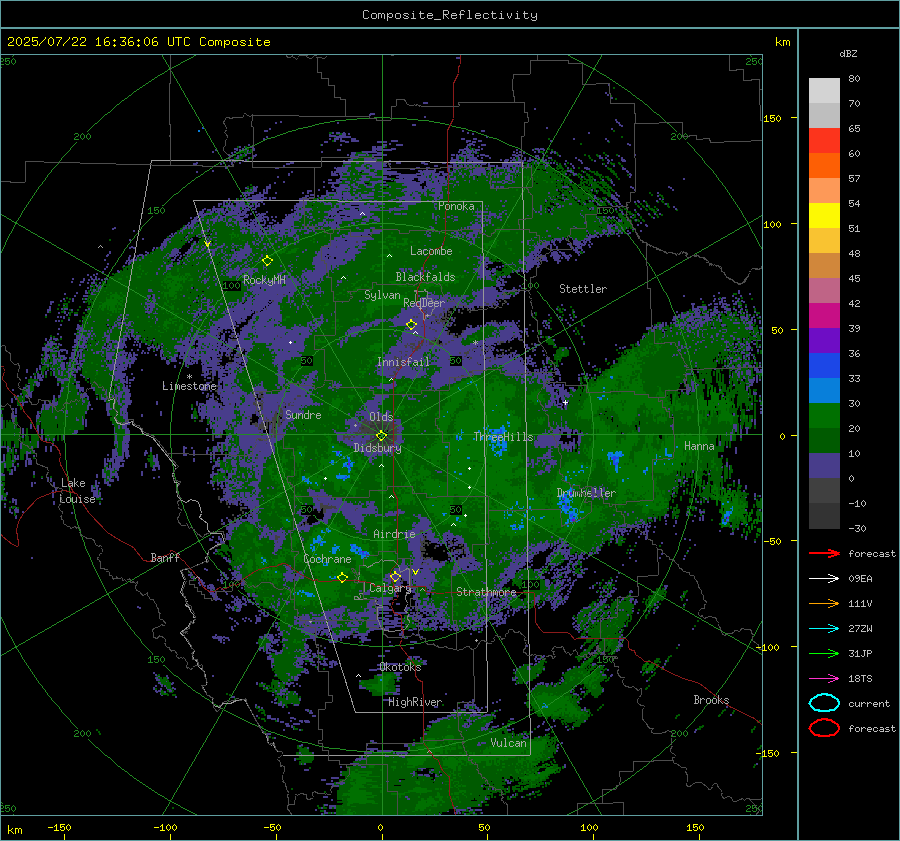Click the 'Sylvan' map label
The height and width of the screenshot is (841, 900).
tap(382, 295)
